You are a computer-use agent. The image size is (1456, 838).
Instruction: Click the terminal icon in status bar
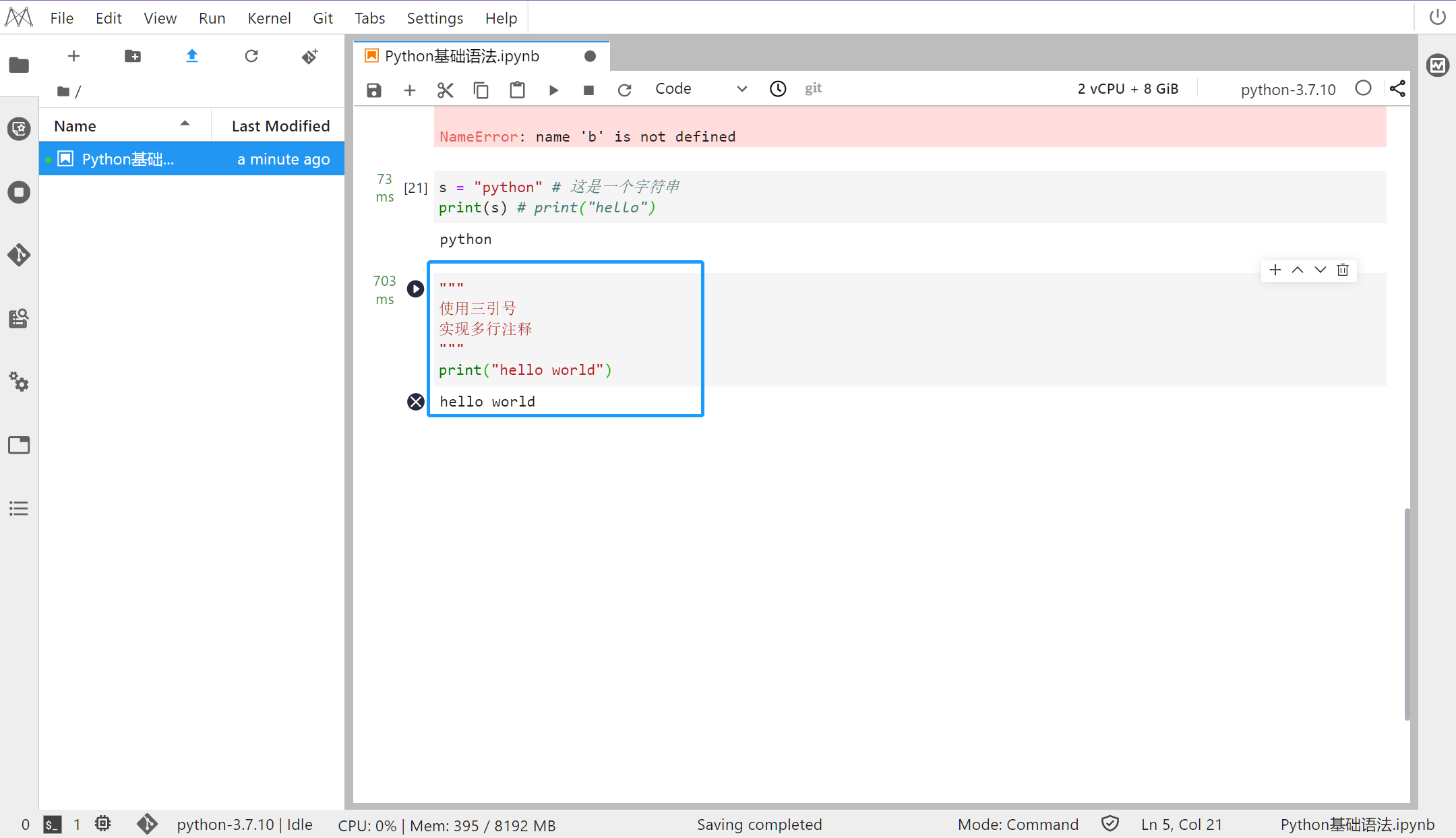[53, 825]
